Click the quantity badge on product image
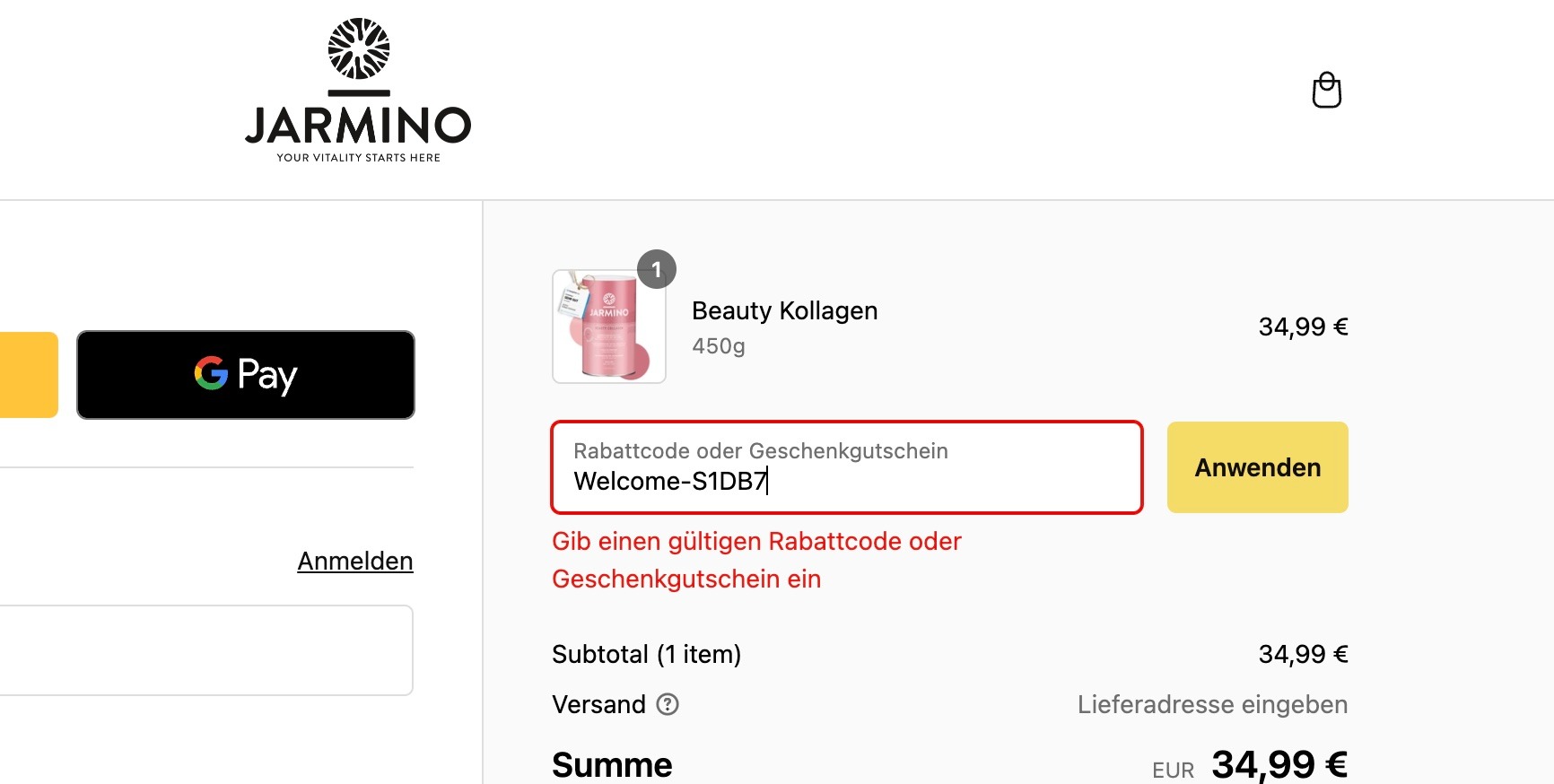Viewport: 1554px width, 784px height. pos(657,269)
